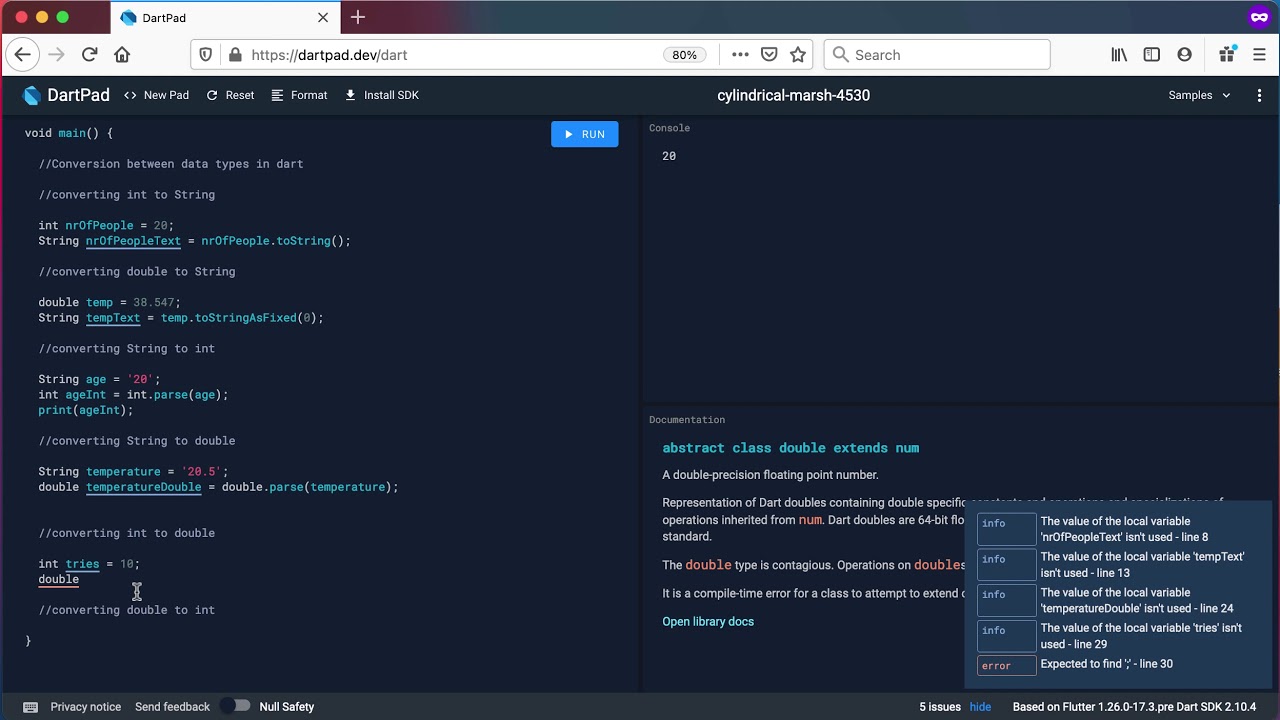
Task: Click New Pad in the DartPad toolbar
Action: [156, 95]
